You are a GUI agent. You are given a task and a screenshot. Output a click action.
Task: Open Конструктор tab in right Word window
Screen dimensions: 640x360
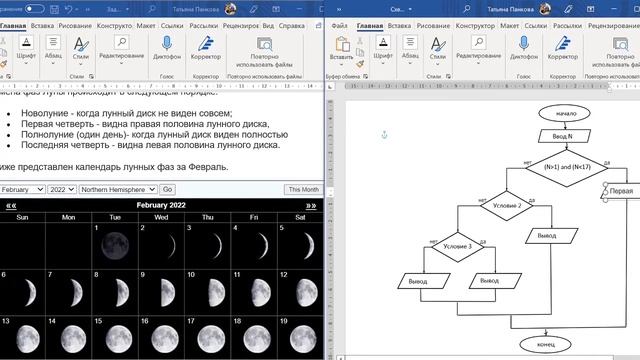pyautogui.click(x=475, y=26)
